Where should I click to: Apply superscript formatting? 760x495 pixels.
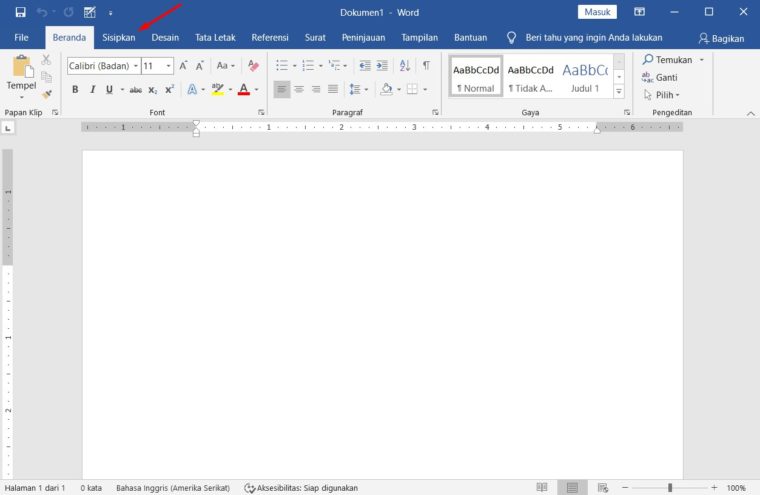169,89
